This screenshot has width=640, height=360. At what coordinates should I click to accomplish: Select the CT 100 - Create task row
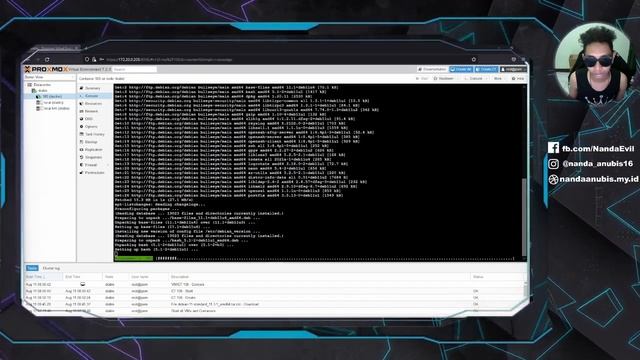(273, 298)
